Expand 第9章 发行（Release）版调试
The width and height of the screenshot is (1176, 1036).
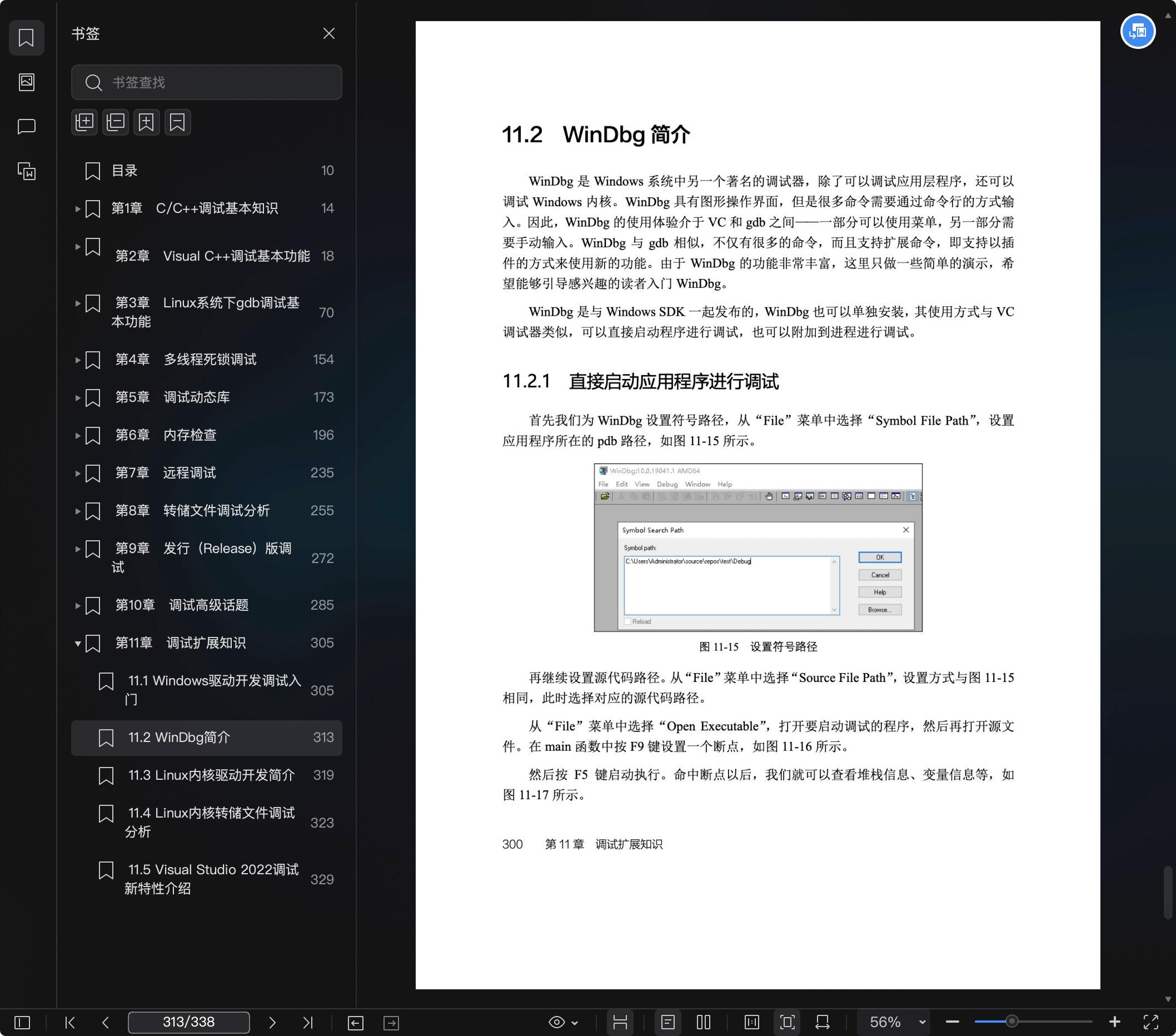tap(77, 549)
